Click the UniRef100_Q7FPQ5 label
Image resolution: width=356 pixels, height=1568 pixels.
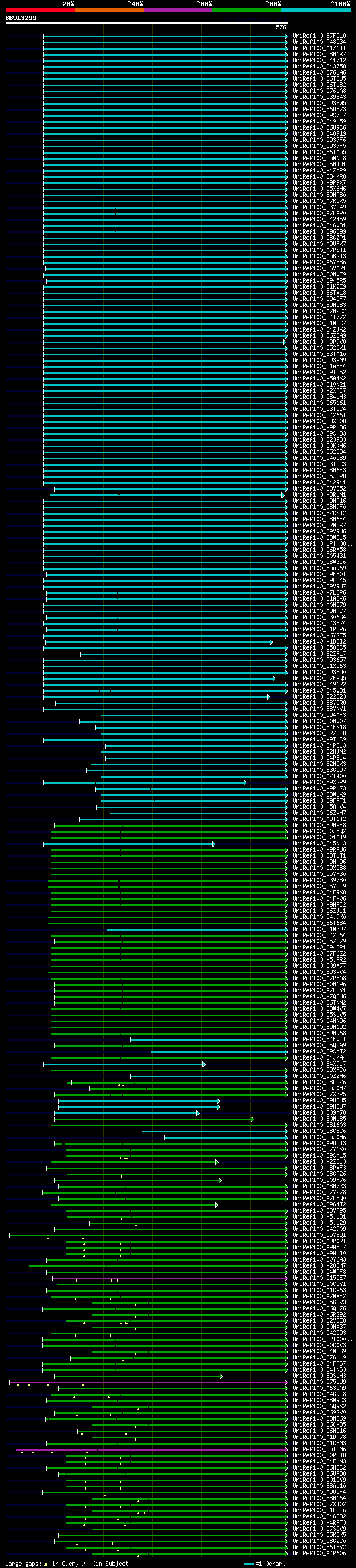pyautogui.click(x=319, y=678)
